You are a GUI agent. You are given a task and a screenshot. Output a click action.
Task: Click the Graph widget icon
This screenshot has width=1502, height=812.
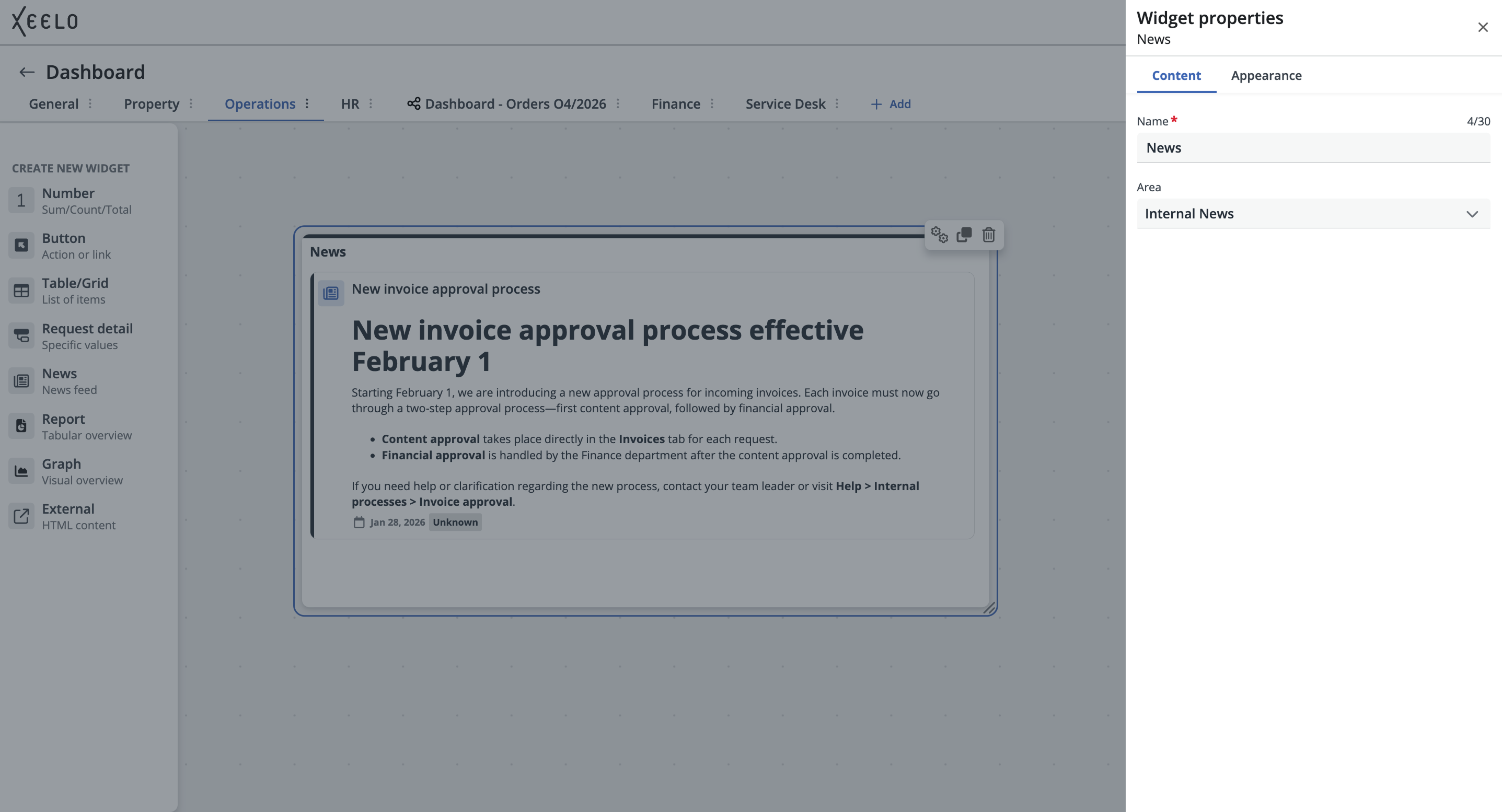coord(21,471)
